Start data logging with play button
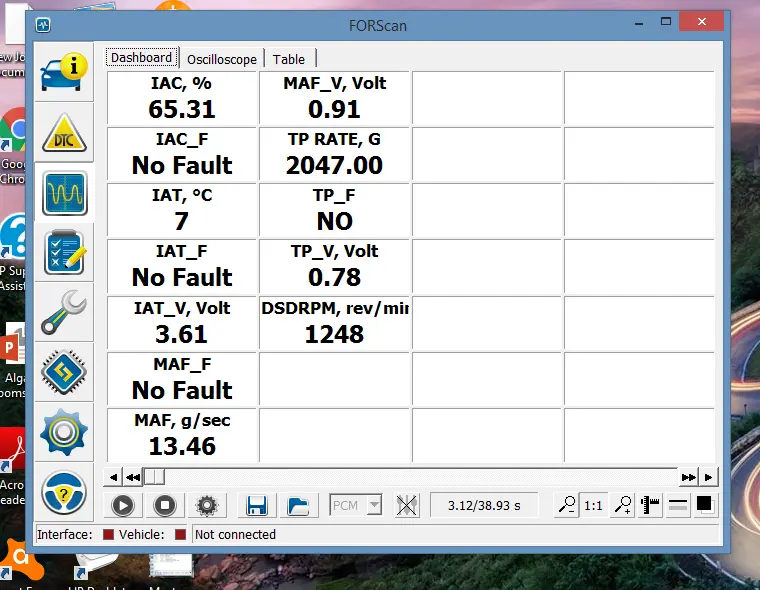Viewport: 760px width, 590px height. (123, 506)
